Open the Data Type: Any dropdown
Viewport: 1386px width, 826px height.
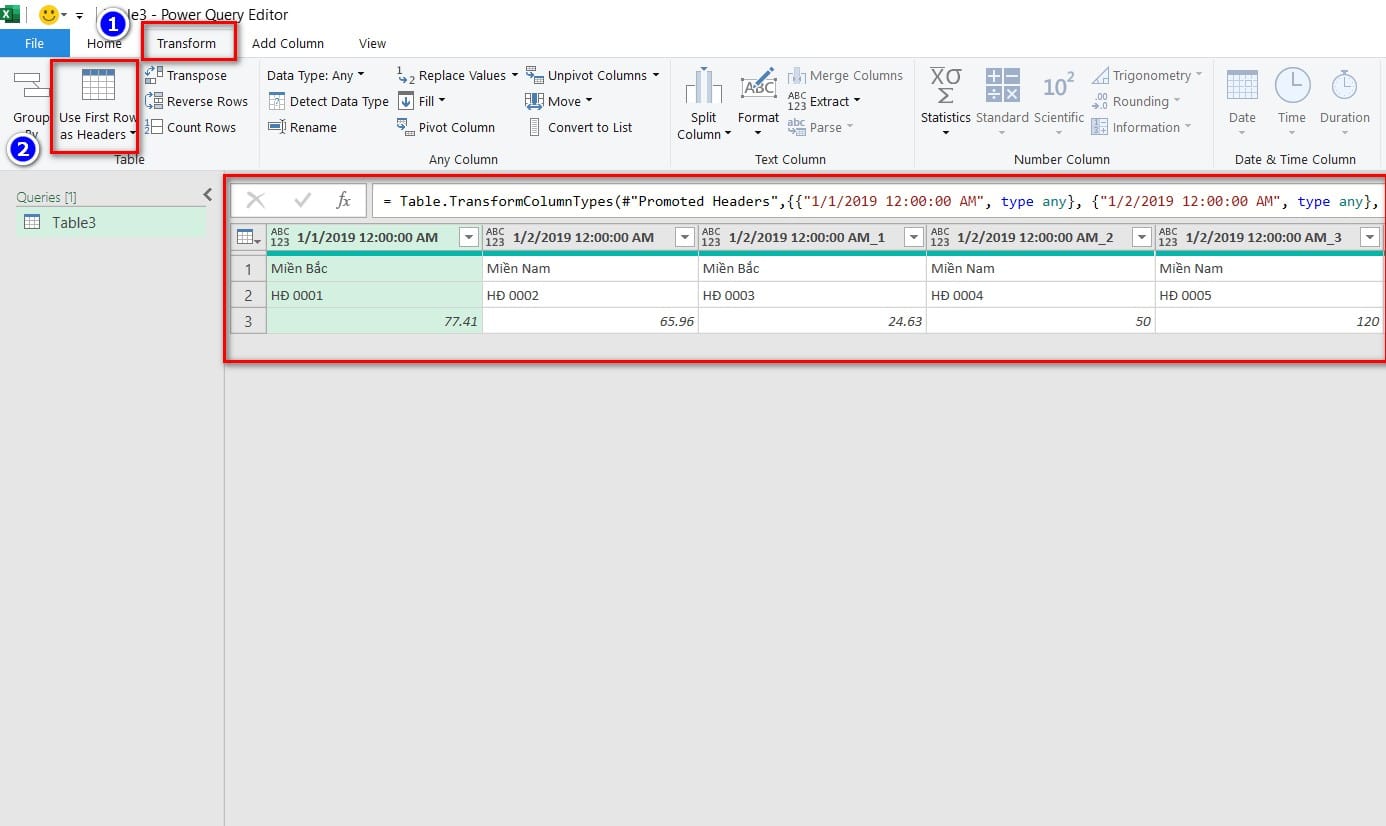click(315, 75)
